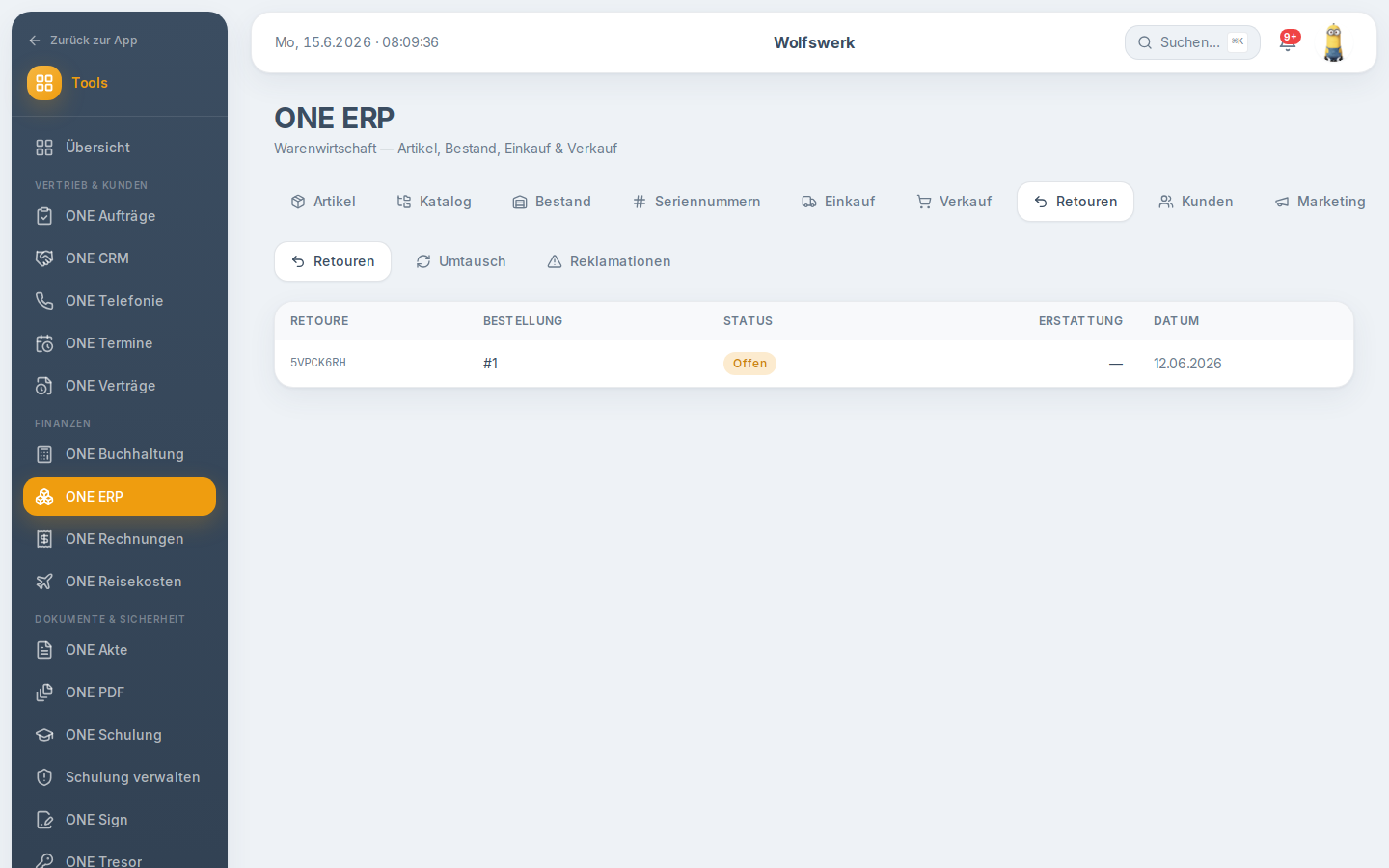Click the ONE Reisekosten airplane icon
This screenshot has width=1389, height=868.
(x=44, y=582)
